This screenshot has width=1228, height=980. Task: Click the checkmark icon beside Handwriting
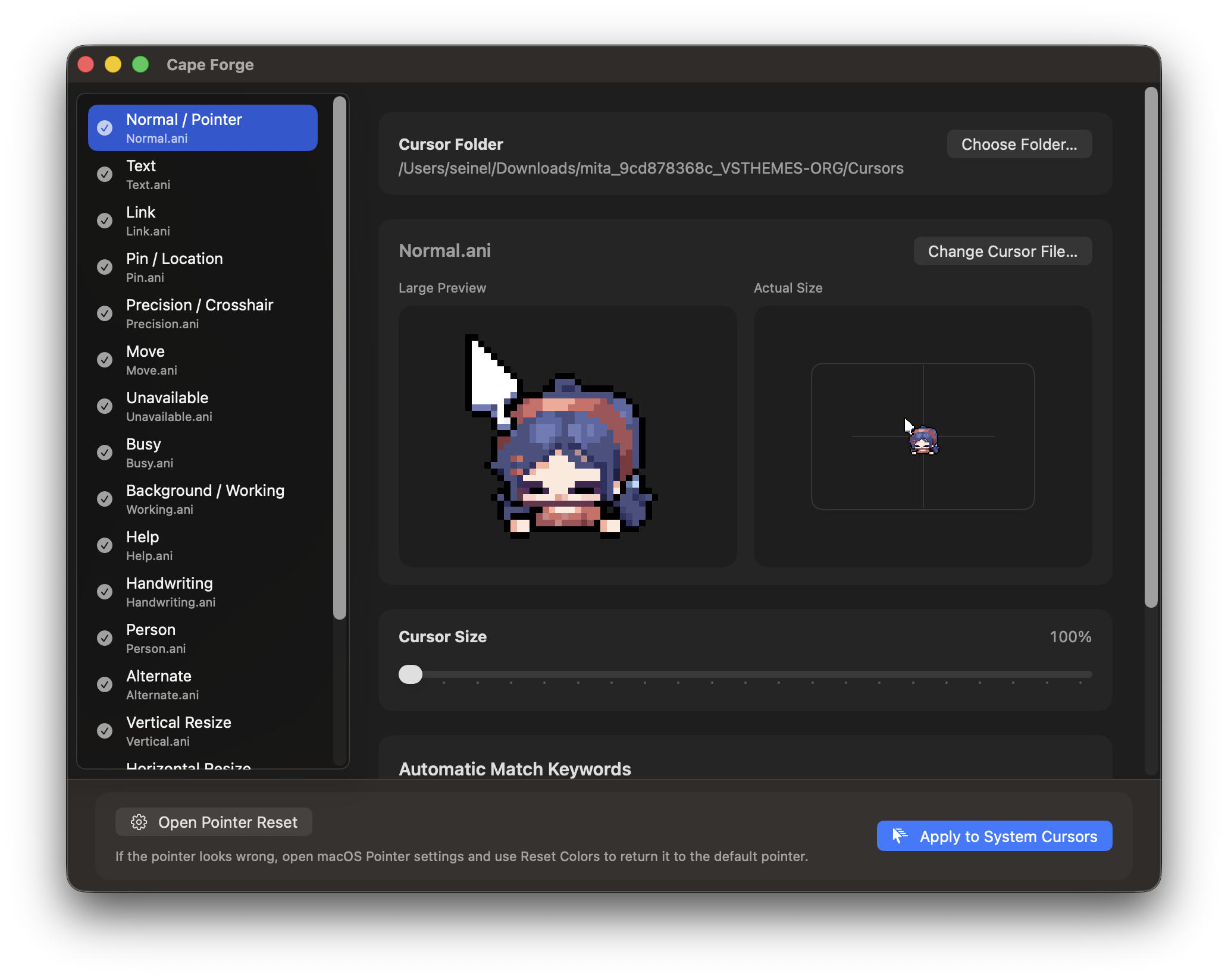click(x=105, y=592)
